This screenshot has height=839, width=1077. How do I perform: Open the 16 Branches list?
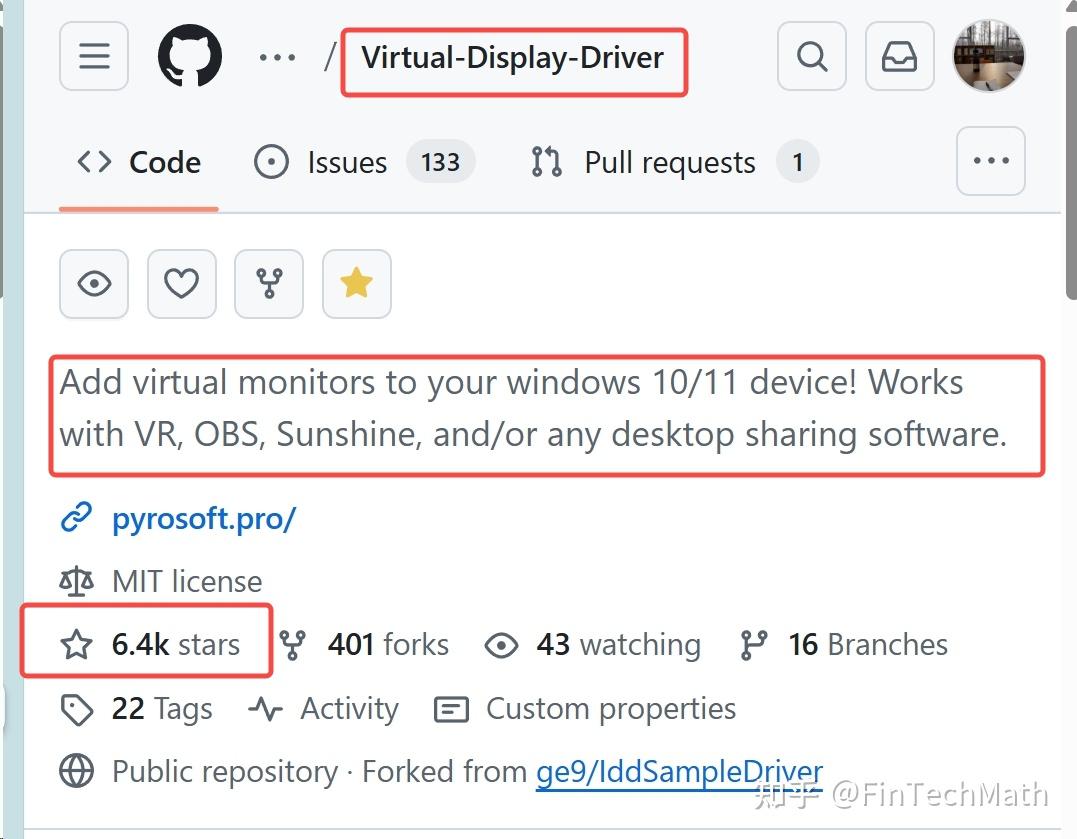click(866, 645)
